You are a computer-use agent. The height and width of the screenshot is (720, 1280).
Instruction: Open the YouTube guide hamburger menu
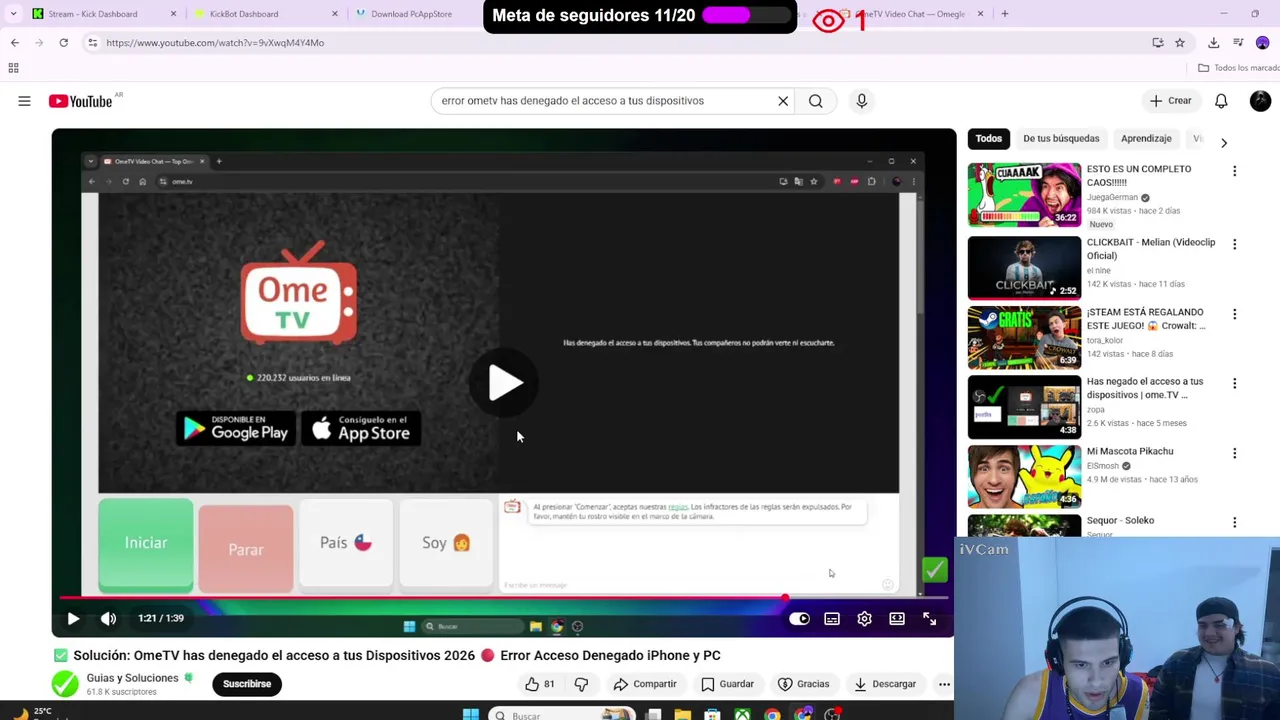pos(24,101)
